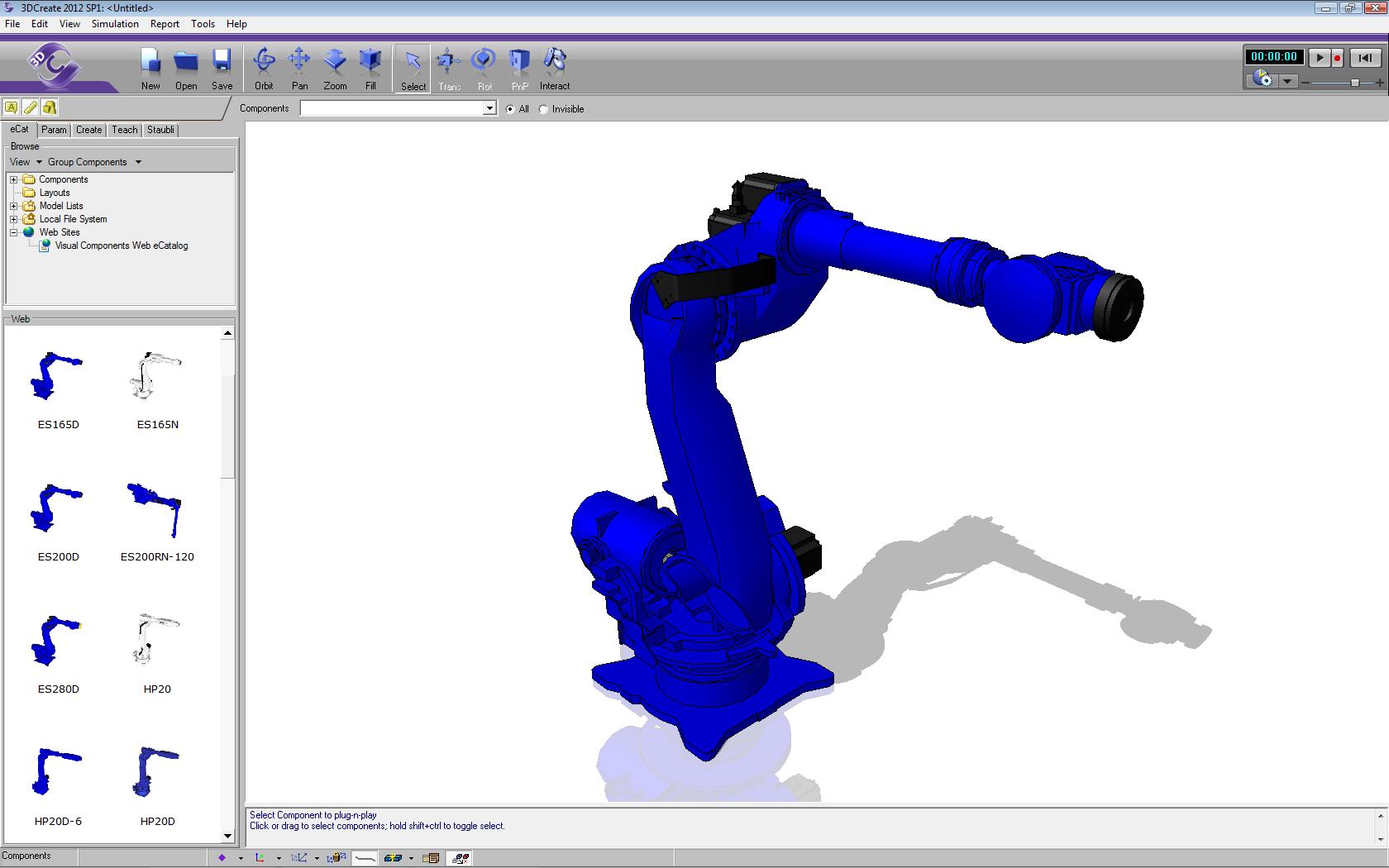
Task: Collapse the Web Sites tree node
Action: (14, 232)
